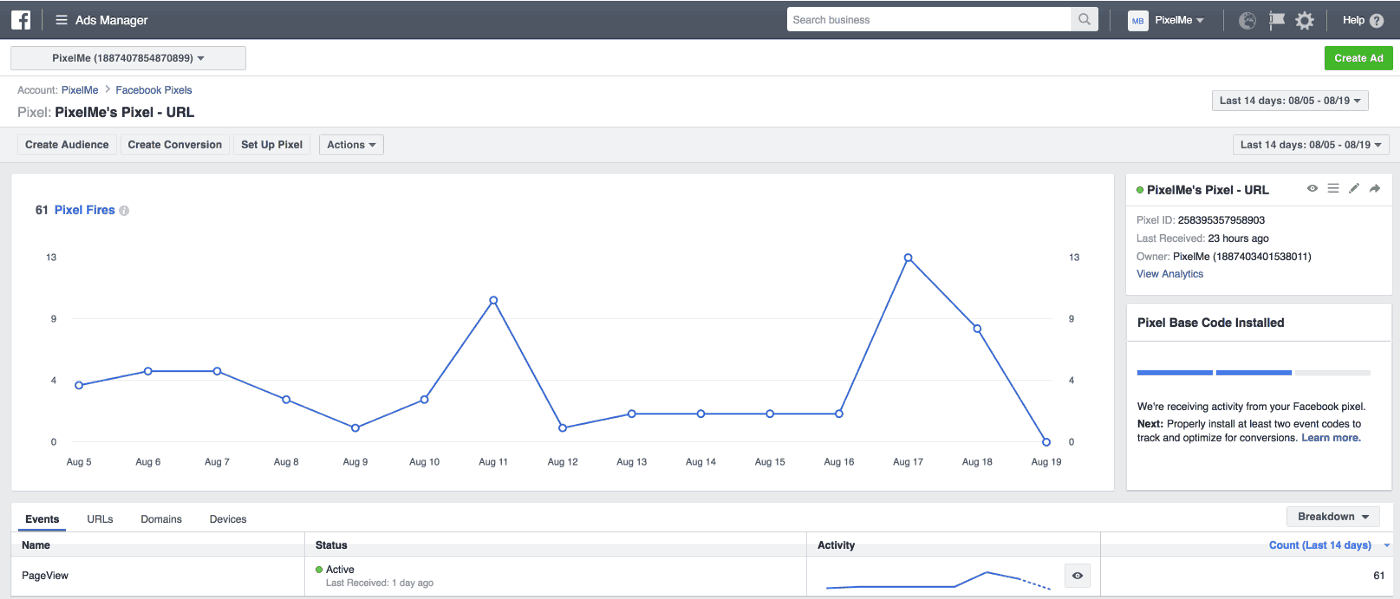Open the View Analytics link
Screen dimensions: 1400x599
click(1169, 274)
